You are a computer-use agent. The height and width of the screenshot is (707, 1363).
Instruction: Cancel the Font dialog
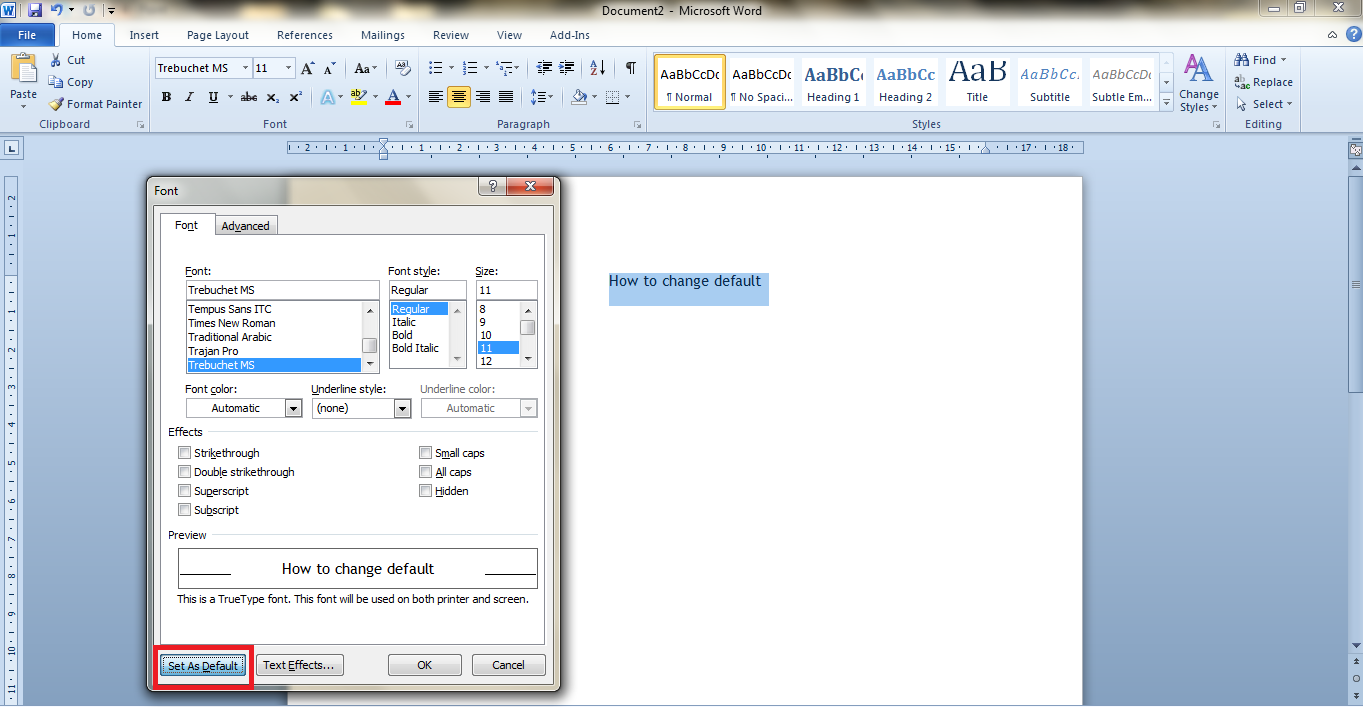508,665
